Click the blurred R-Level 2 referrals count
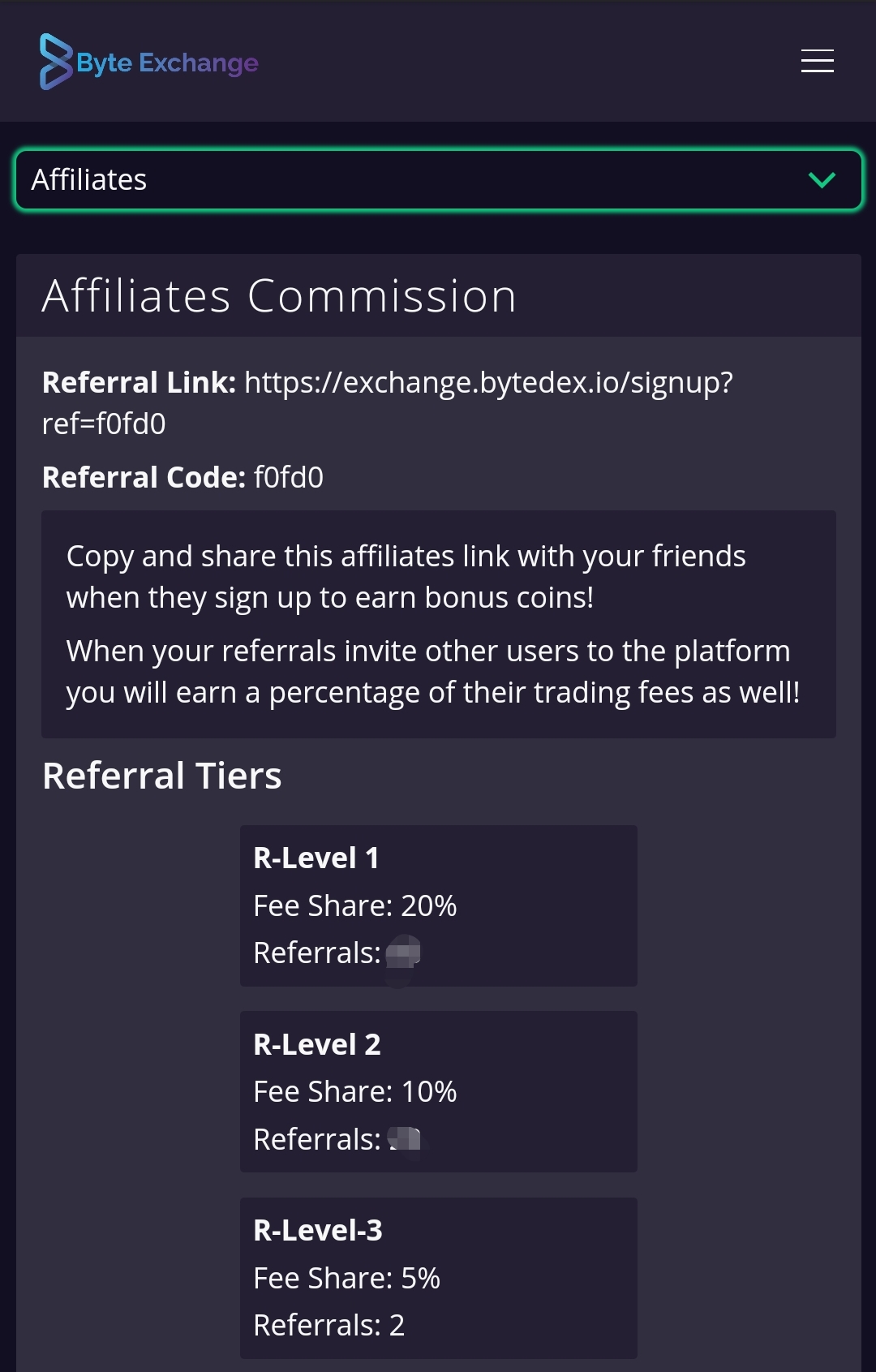 pyautogui.click(x=405, y=1139)
